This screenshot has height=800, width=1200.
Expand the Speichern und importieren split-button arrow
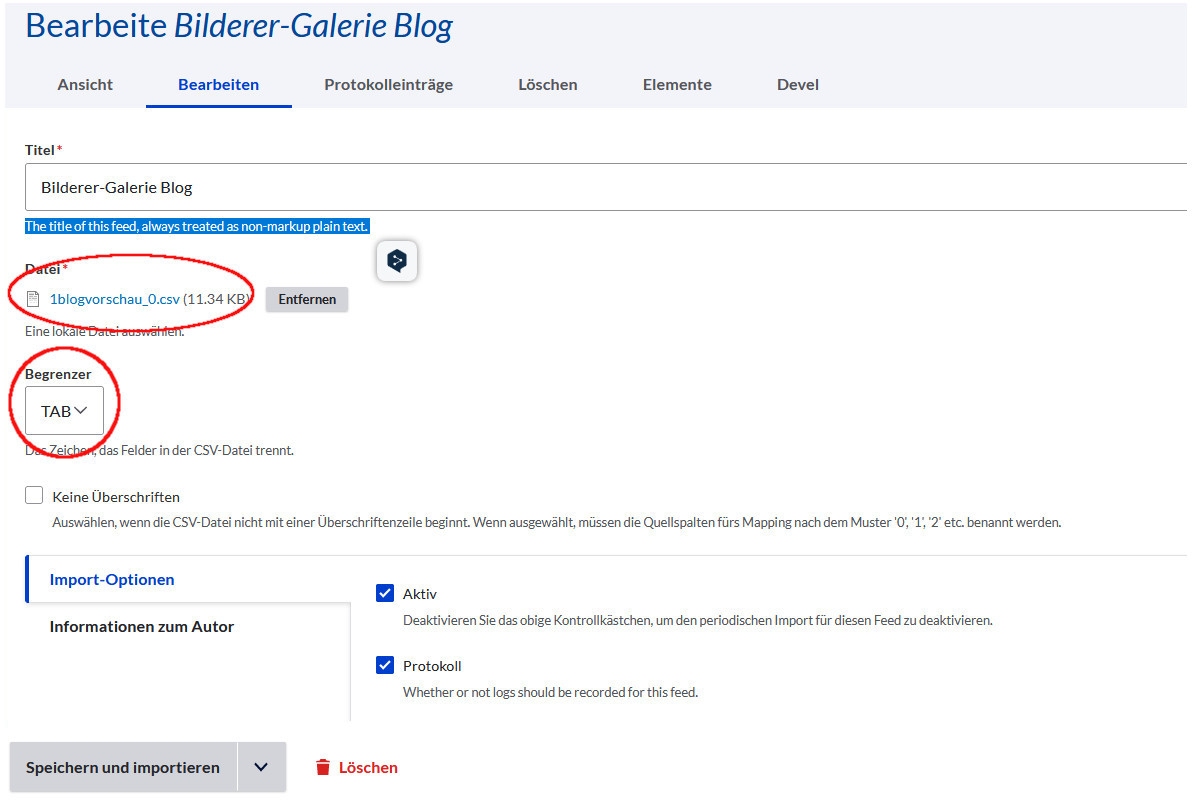coord(262,766)
